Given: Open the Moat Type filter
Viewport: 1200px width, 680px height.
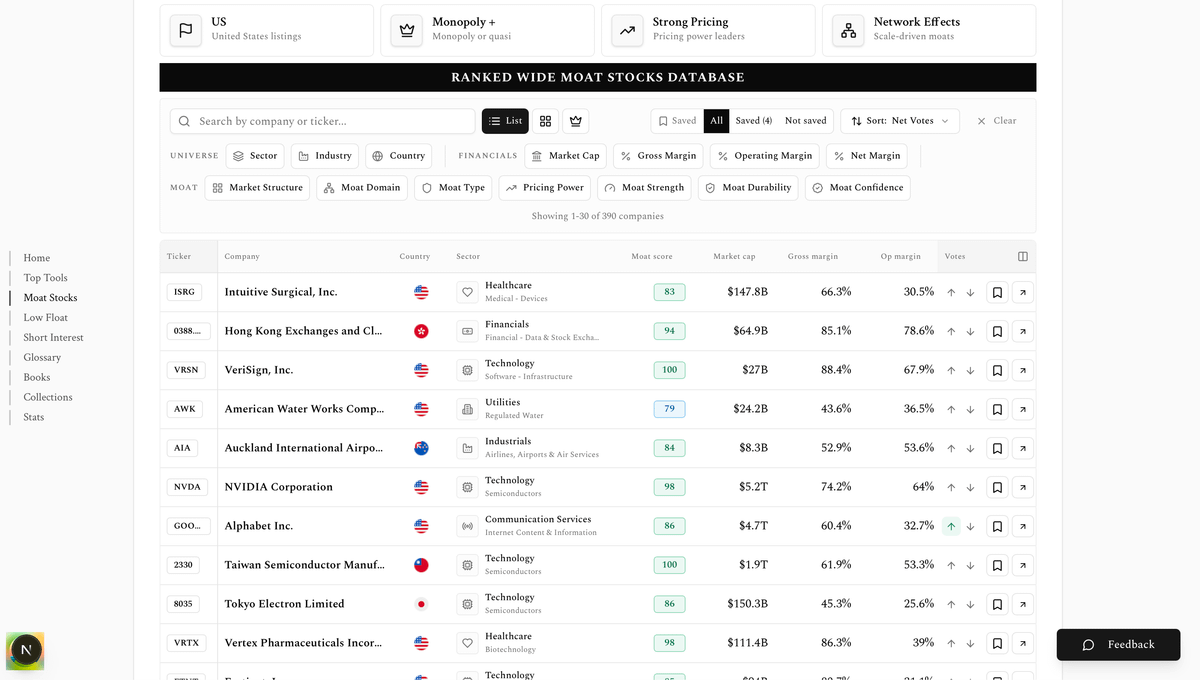Looking at the screenshot, I should (x=453, y=188).
